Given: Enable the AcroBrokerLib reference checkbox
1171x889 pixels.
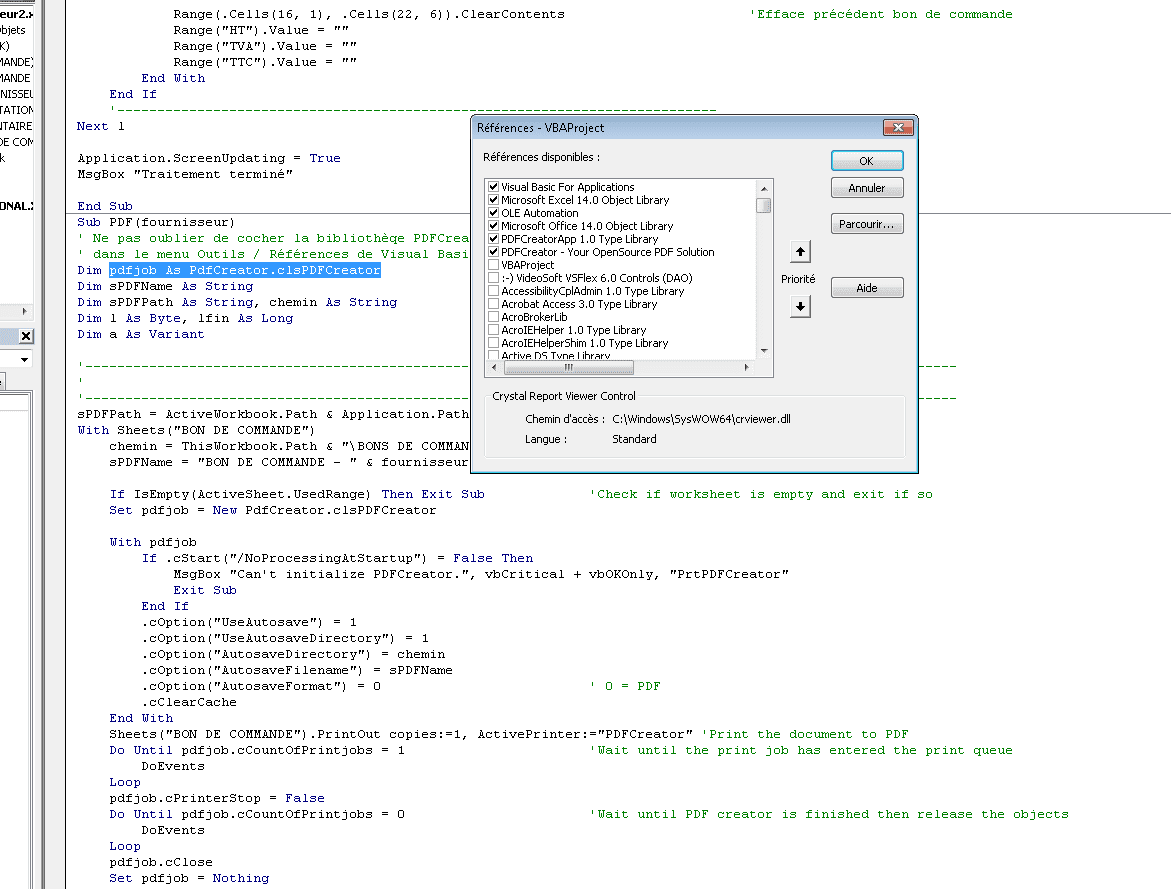Looking at the screenshot, I should click(493, 317).
